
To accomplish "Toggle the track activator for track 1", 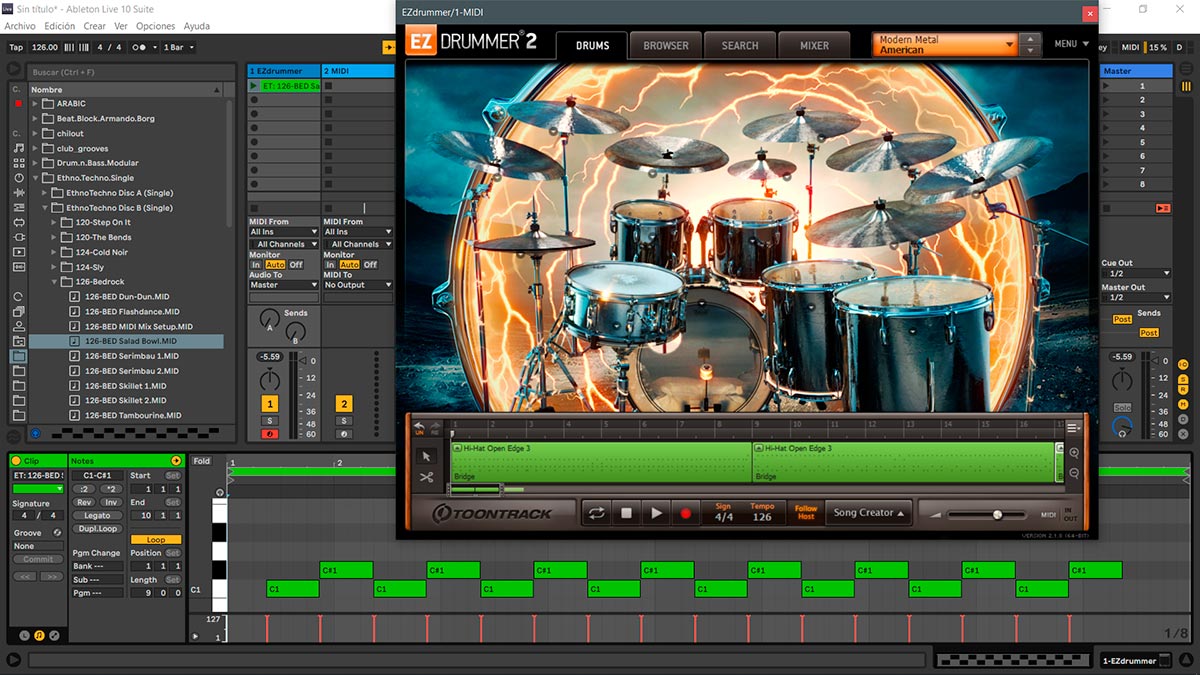I will click(x=270, y=404).
